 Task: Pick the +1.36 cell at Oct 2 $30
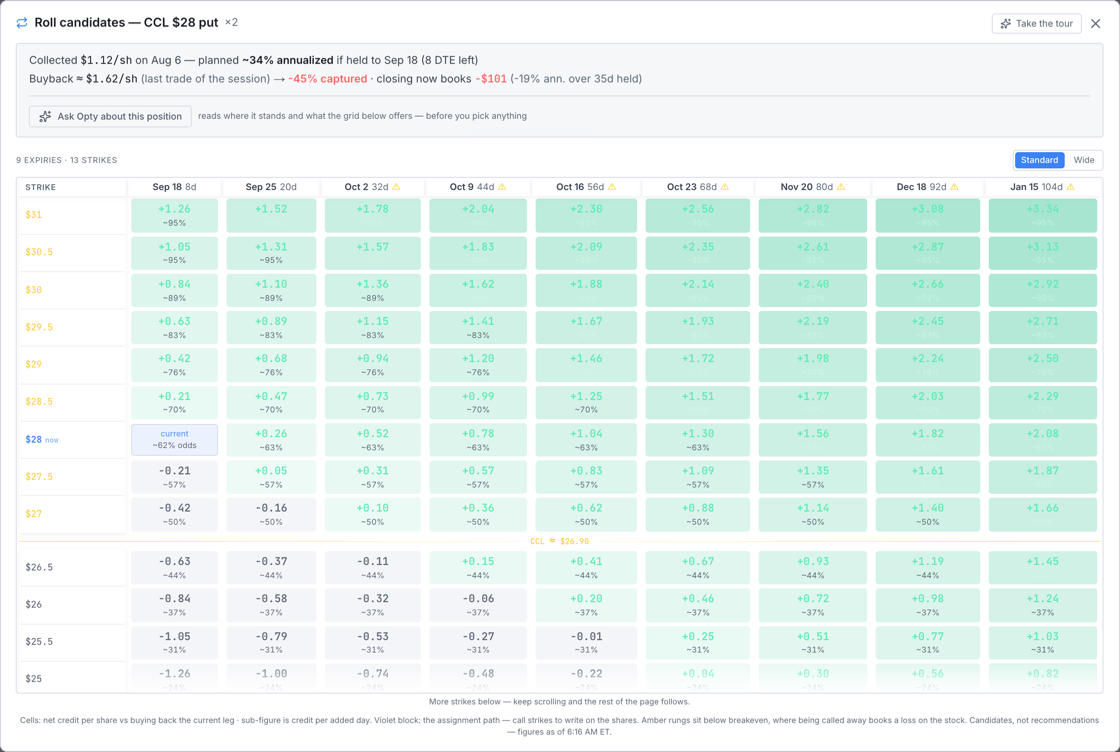tap(372, 291)
